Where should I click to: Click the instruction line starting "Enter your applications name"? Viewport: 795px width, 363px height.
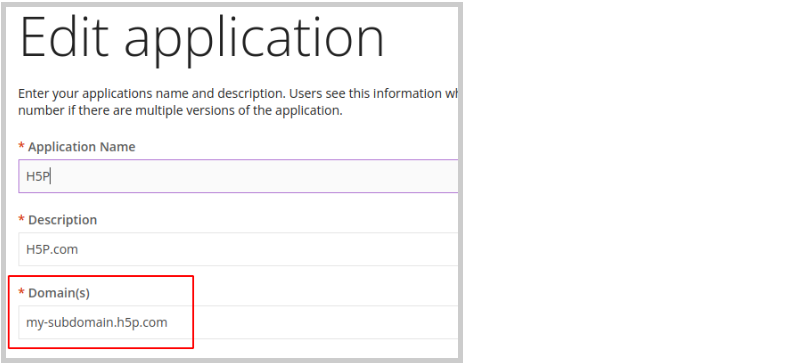(x=238, y=94)
